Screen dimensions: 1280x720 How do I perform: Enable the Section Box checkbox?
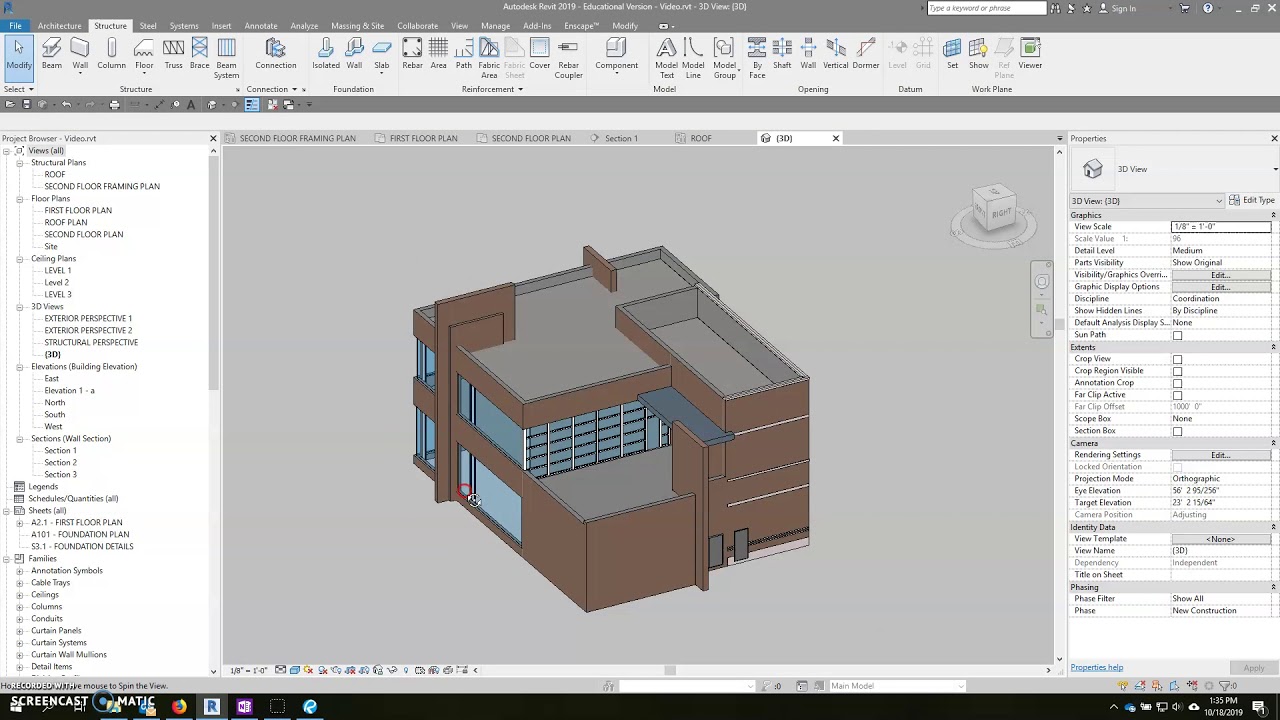coord(1177,431)
